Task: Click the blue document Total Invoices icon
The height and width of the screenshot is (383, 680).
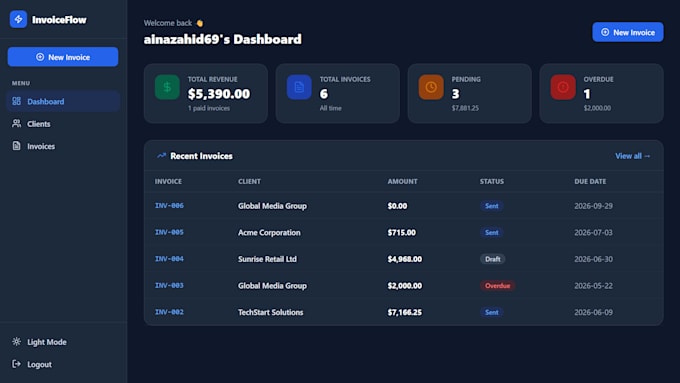Action: [x=299, y=87]
